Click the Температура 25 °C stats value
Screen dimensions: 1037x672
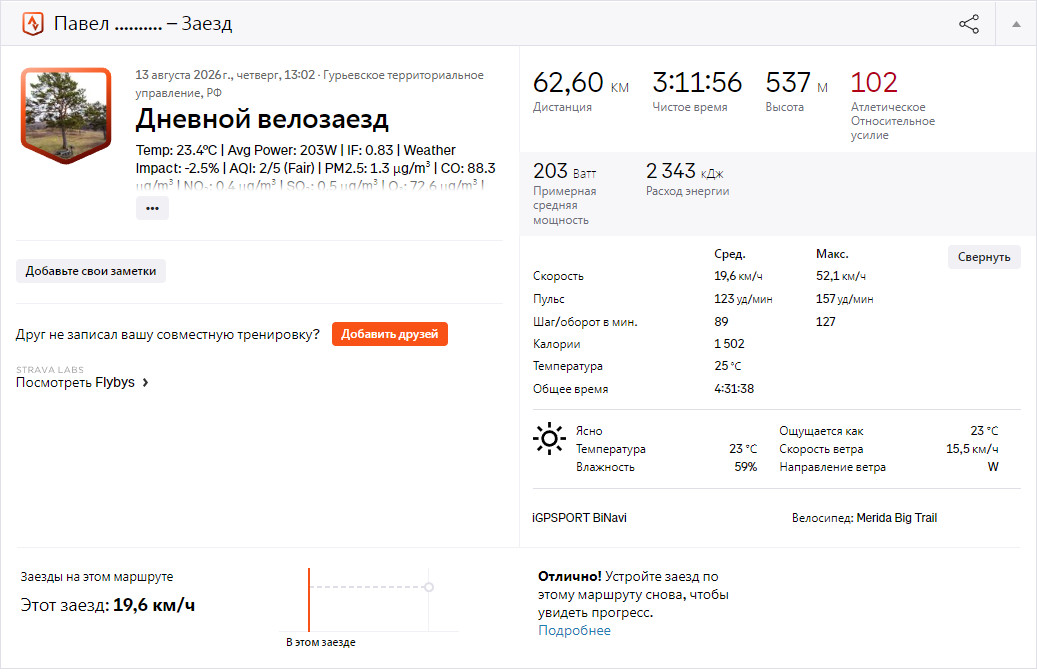[x=727, y=366]
